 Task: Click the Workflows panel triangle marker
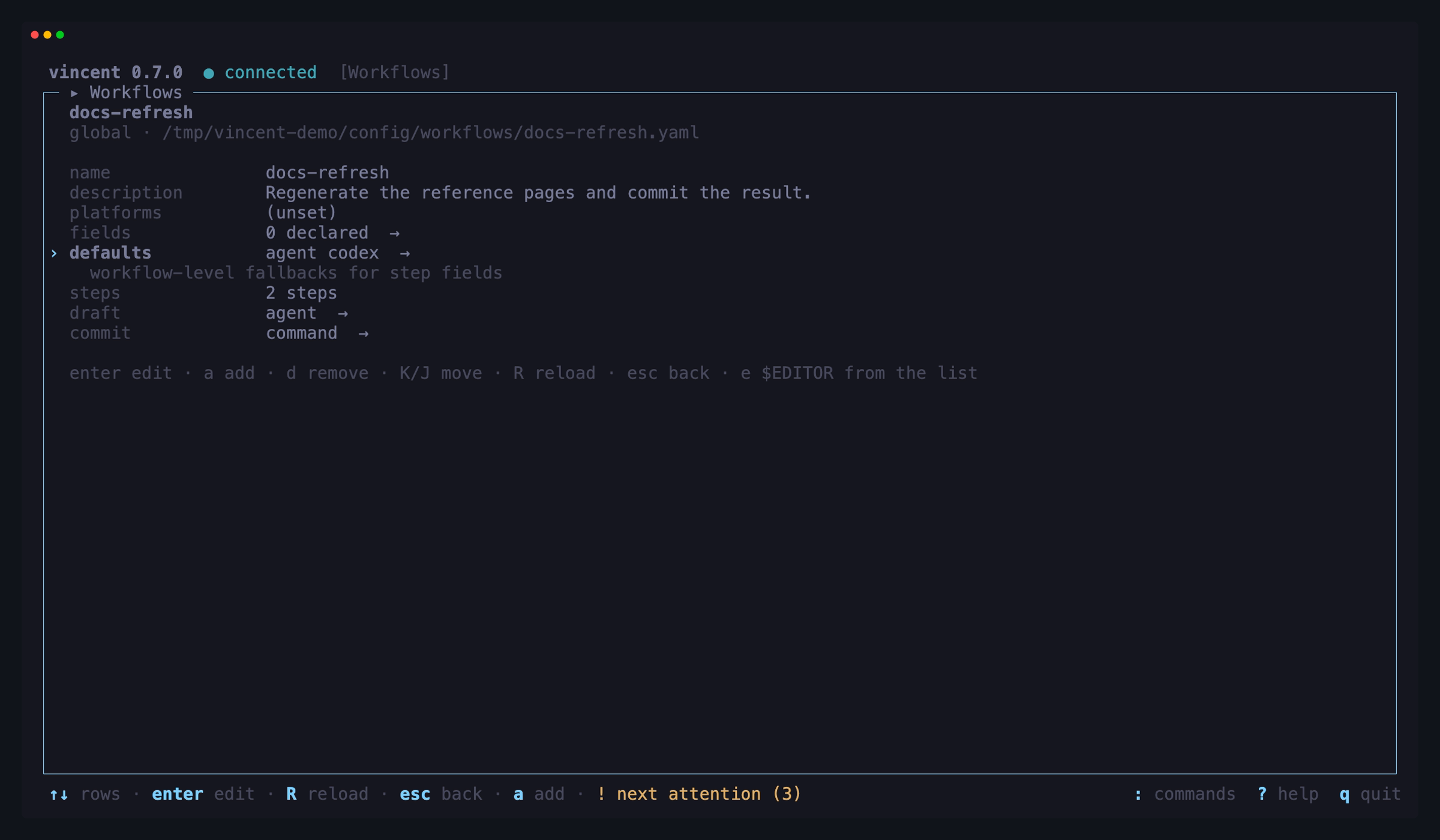[74, 93]
